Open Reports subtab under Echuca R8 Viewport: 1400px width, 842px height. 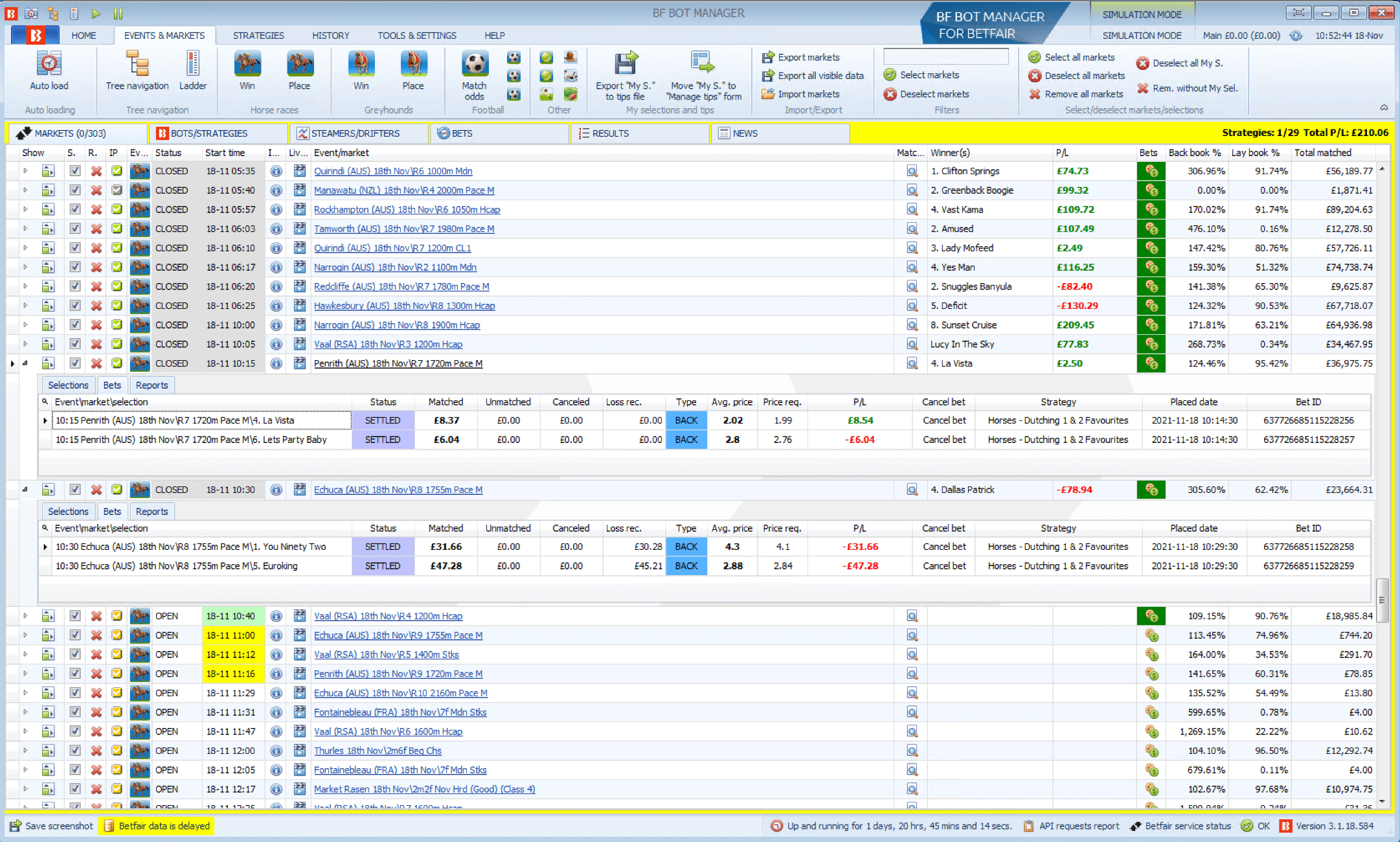[x=152, y=512]
